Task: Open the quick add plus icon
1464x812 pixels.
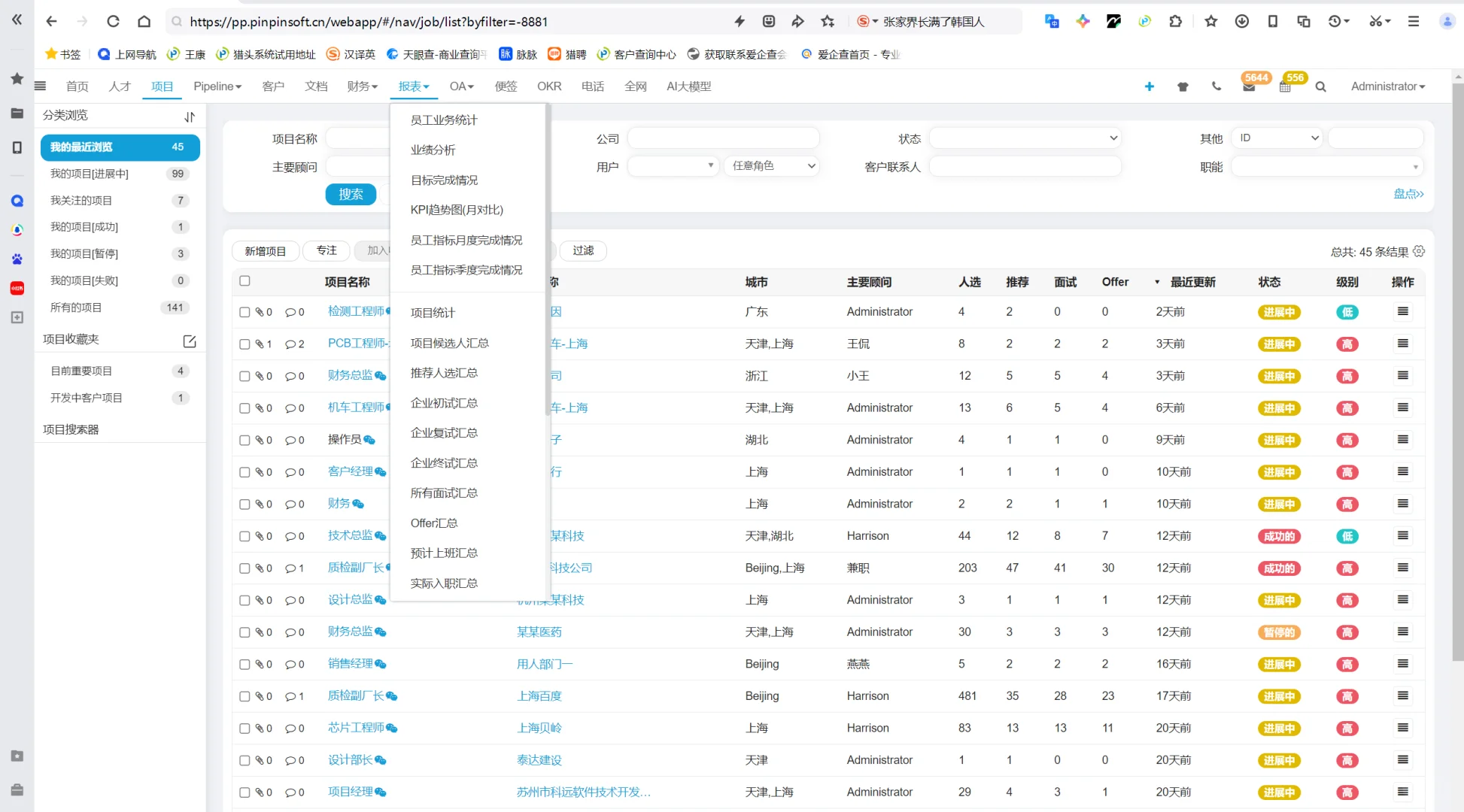Action: [1149, 86]
